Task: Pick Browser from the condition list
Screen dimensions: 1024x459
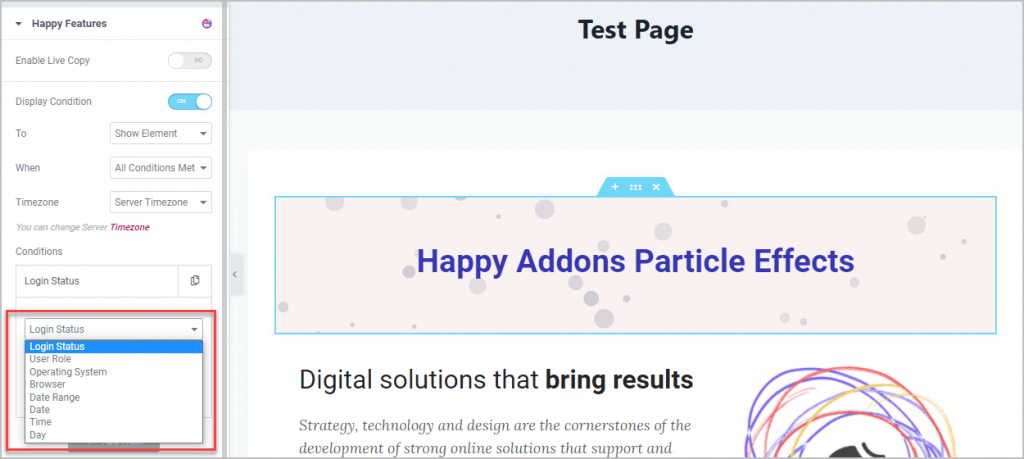Action: (x=48, y=384)
